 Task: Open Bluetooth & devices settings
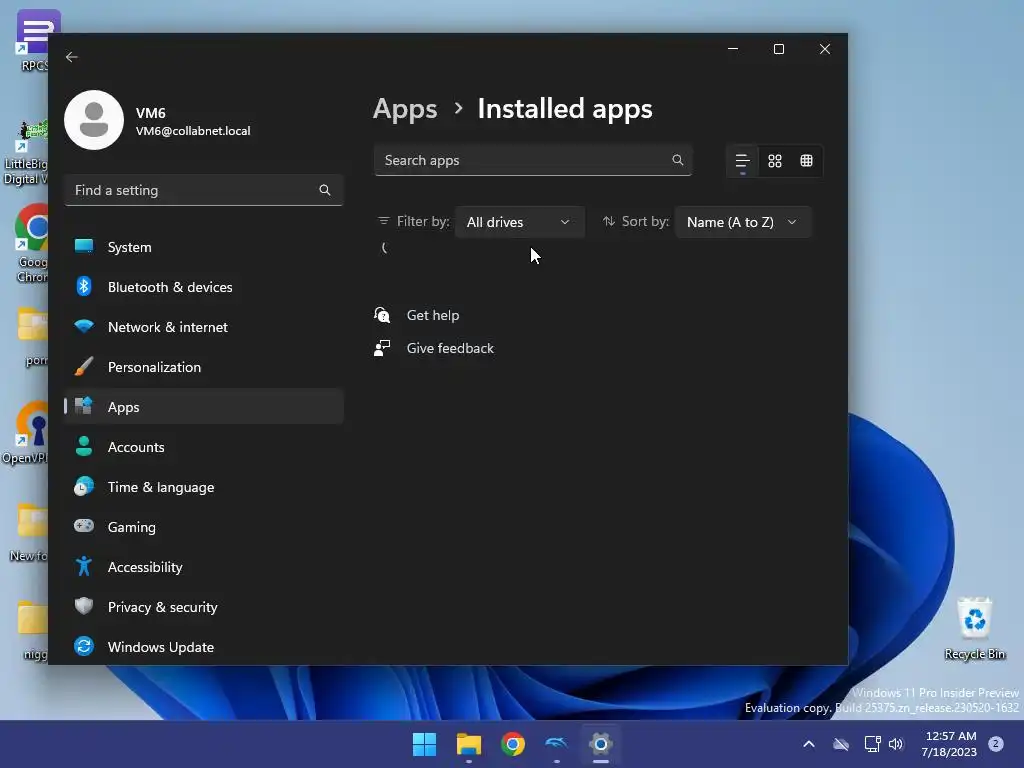[204, 287]
